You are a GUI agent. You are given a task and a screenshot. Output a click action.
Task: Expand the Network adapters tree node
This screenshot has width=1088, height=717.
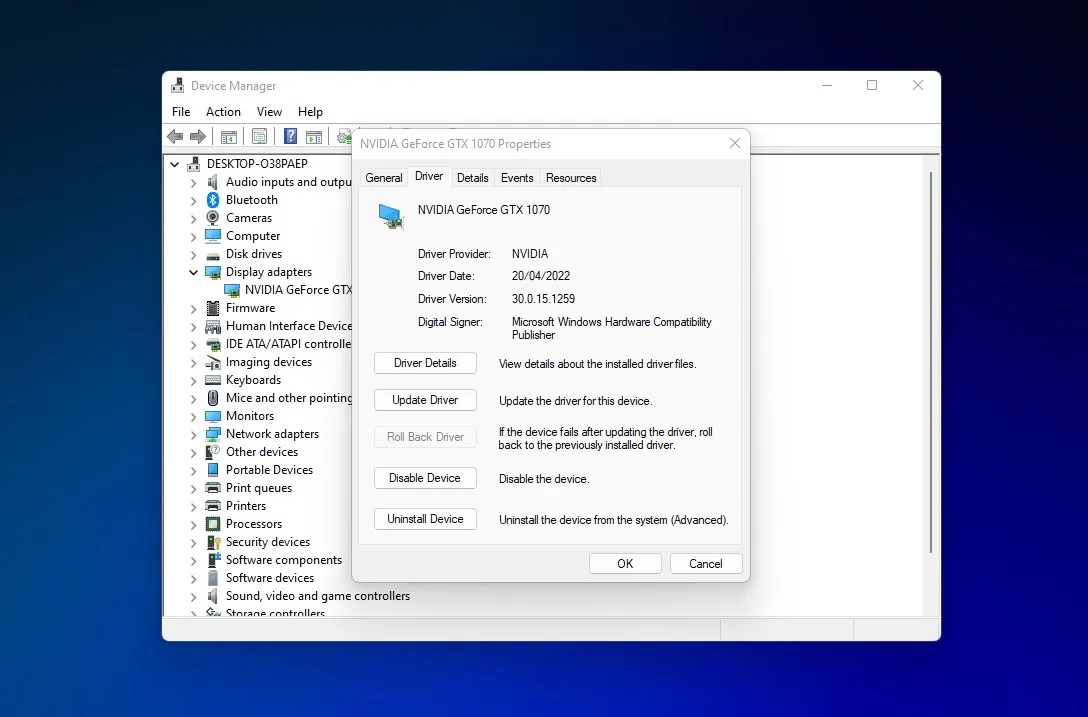(194, 433)
